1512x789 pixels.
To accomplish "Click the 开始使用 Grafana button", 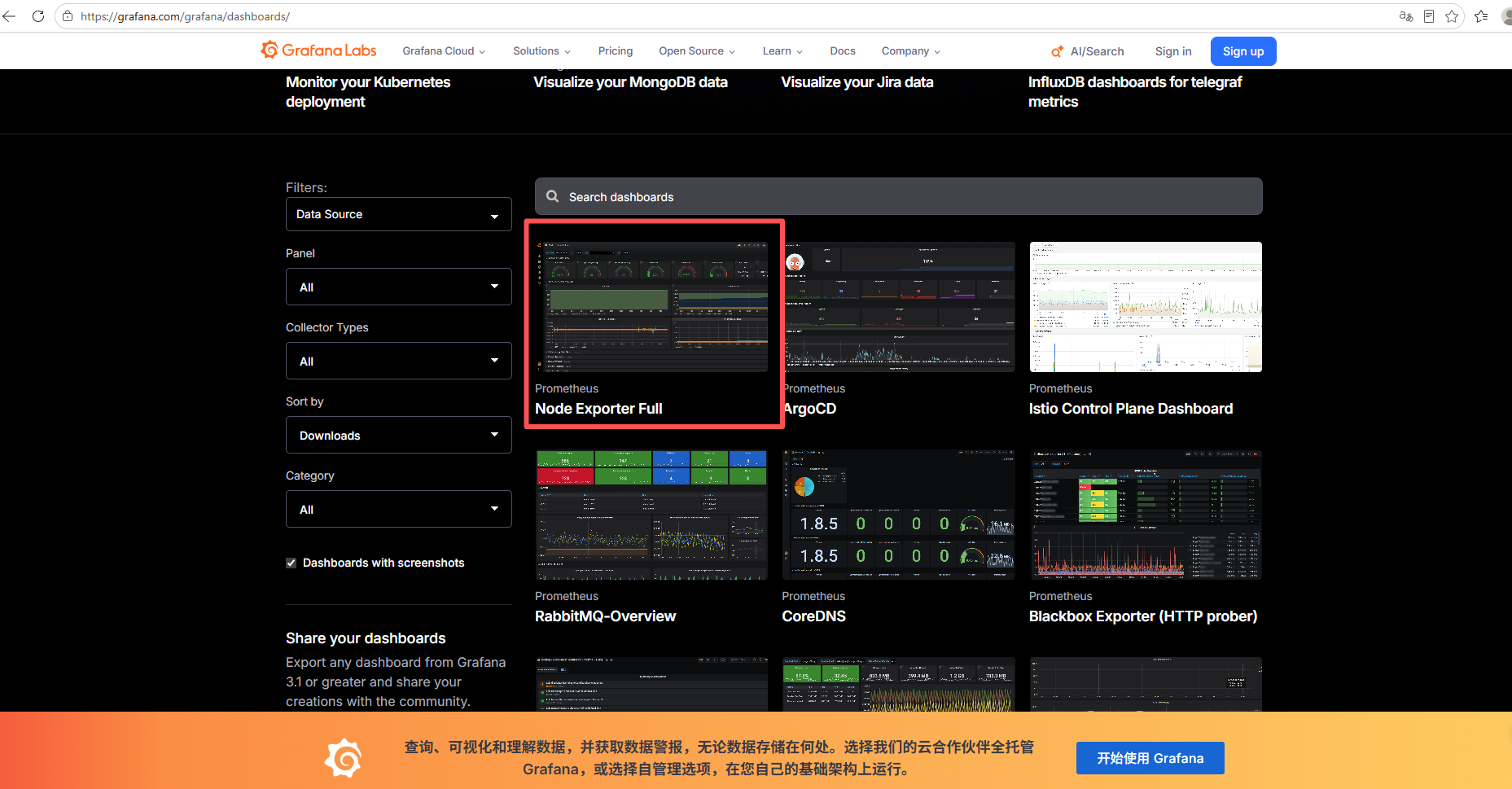I will tap(1150, 758).
